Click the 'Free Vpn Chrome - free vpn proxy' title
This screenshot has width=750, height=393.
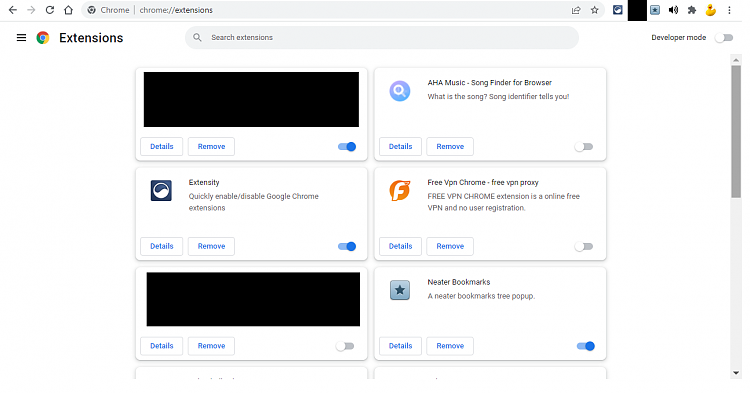[483, 182]
